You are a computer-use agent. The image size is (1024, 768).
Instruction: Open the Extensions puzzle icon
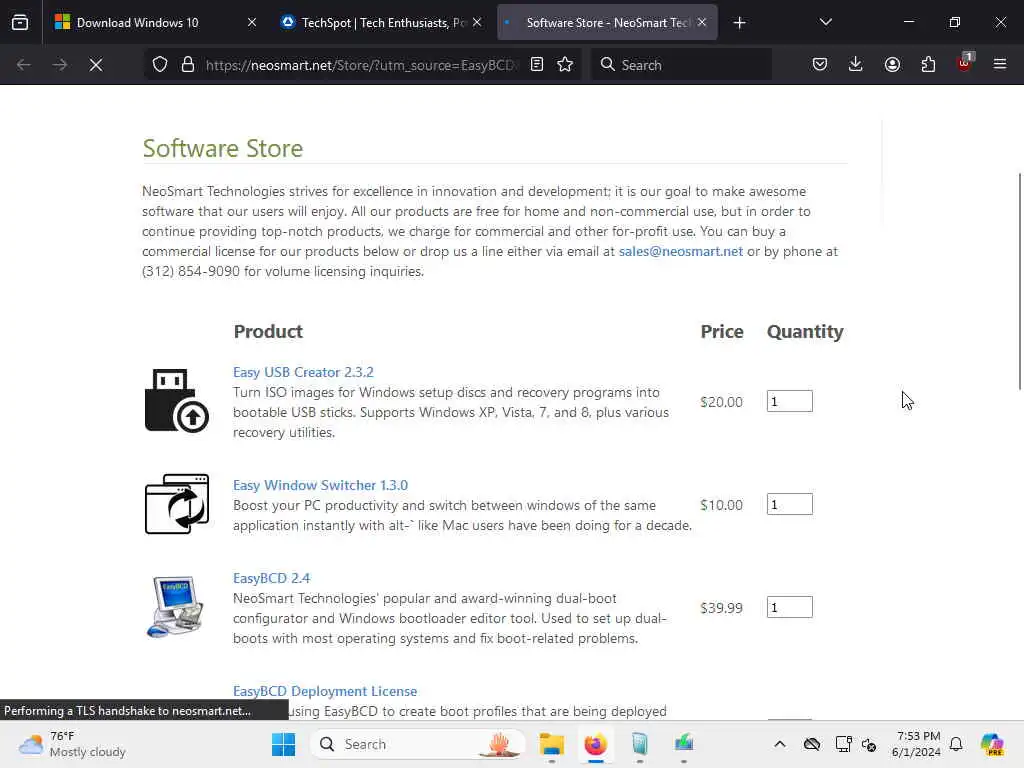coord(928,64)
